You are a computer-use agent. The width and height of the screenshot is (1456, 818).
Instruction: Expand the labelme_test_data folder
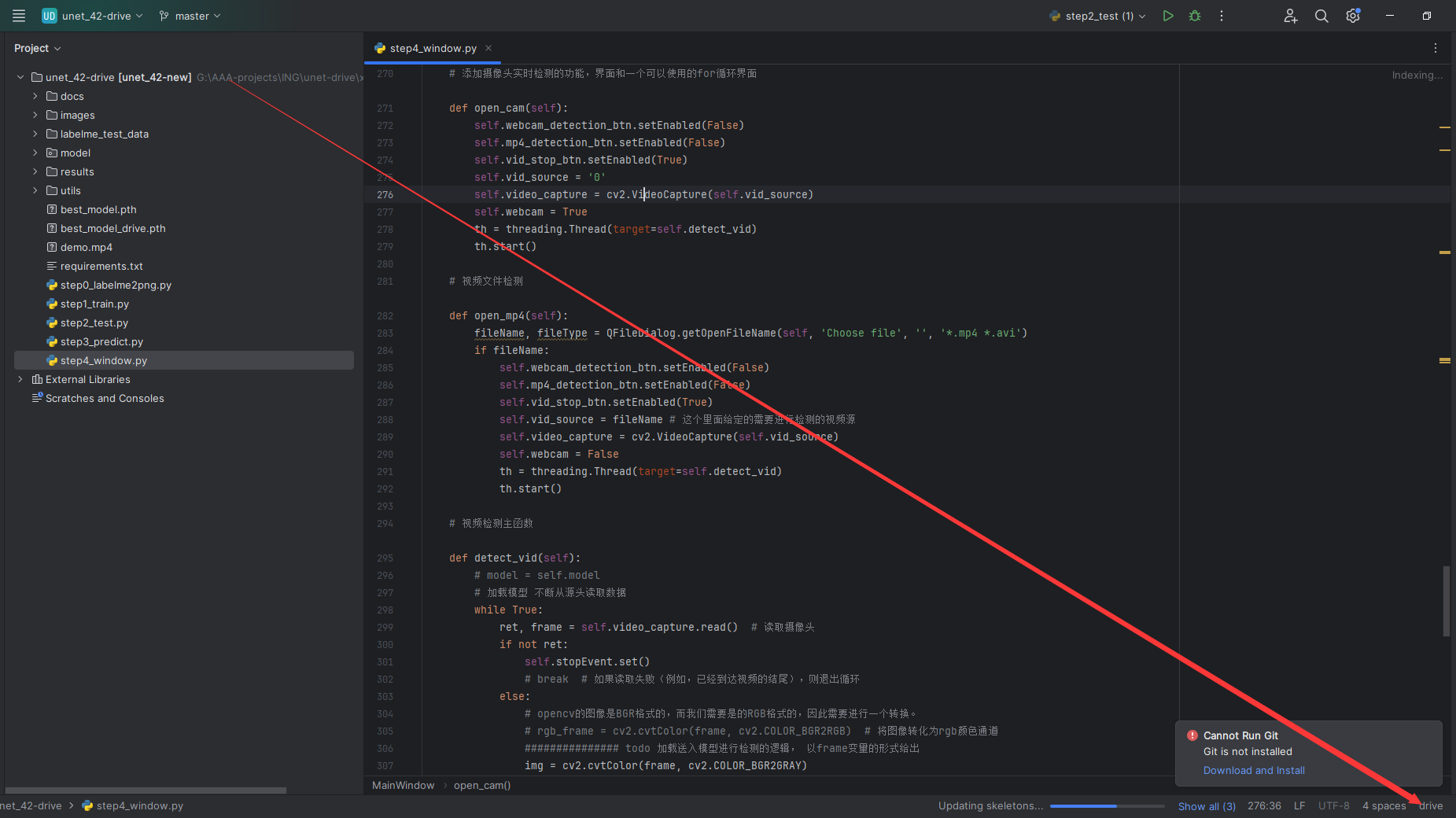coord(35,134)
